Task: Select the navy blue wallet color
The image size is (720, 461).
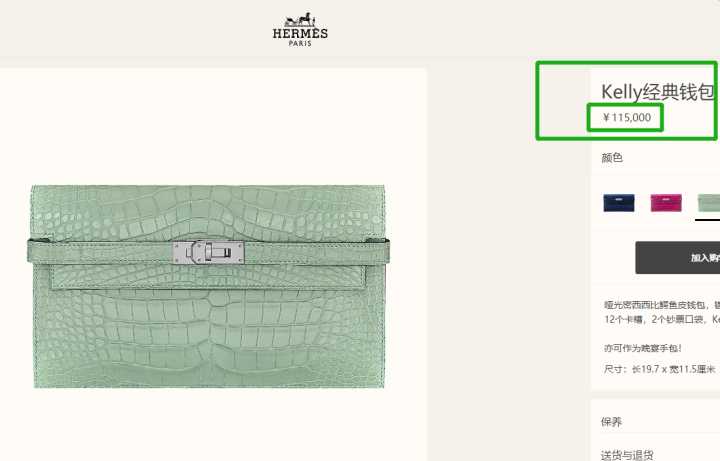Action: point(619,203)
